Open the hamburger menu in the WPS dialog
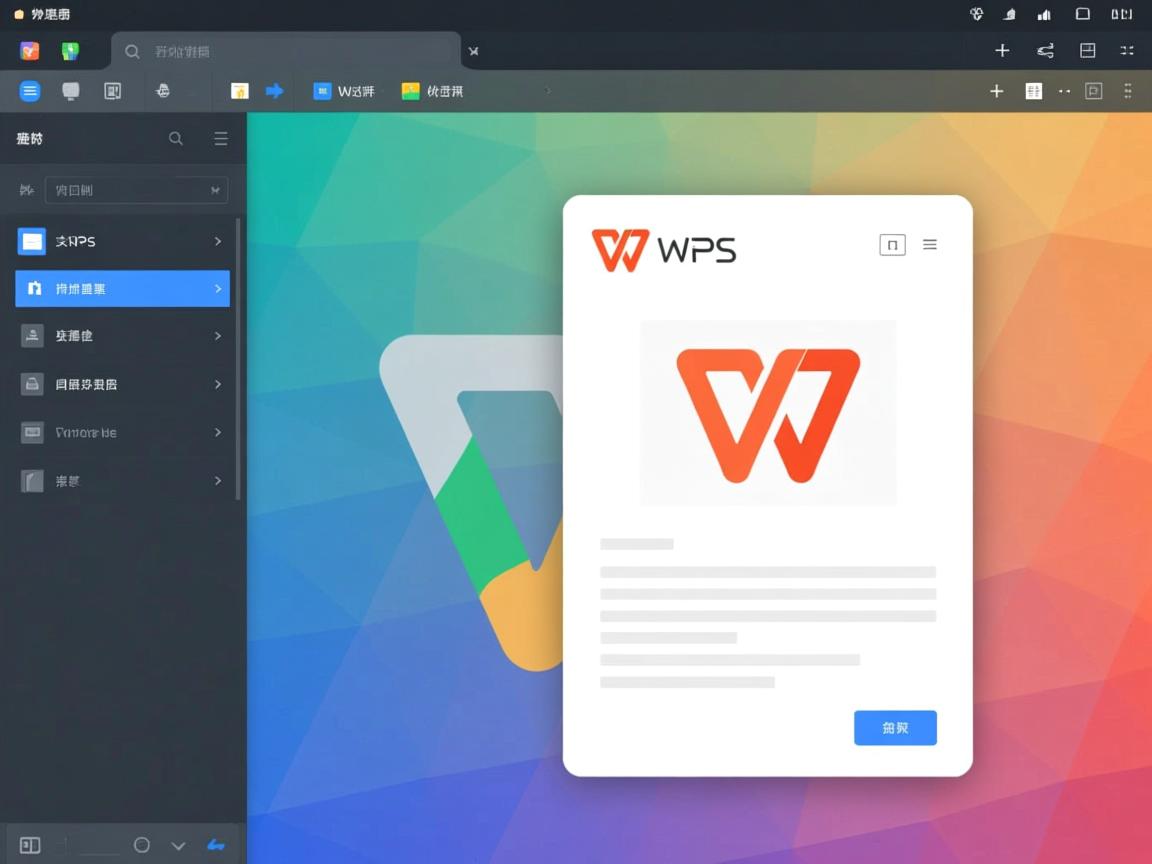Viewport: 1152px width, 864px height. tap(930, 245)
